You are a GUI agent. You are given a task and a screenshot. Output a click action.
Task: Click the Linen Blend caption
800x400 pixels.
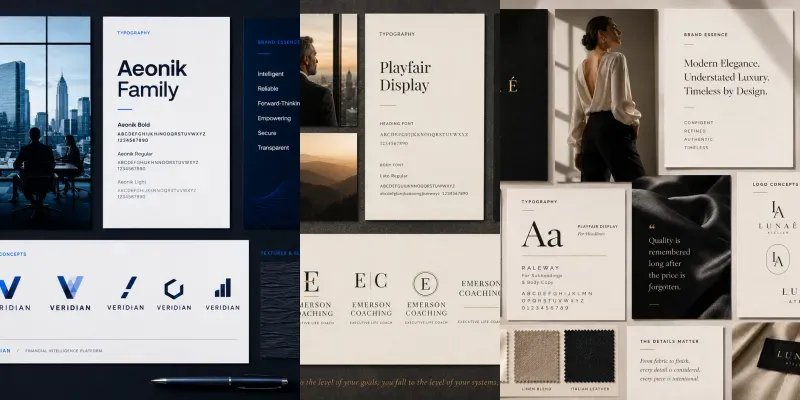coord(536,389)
